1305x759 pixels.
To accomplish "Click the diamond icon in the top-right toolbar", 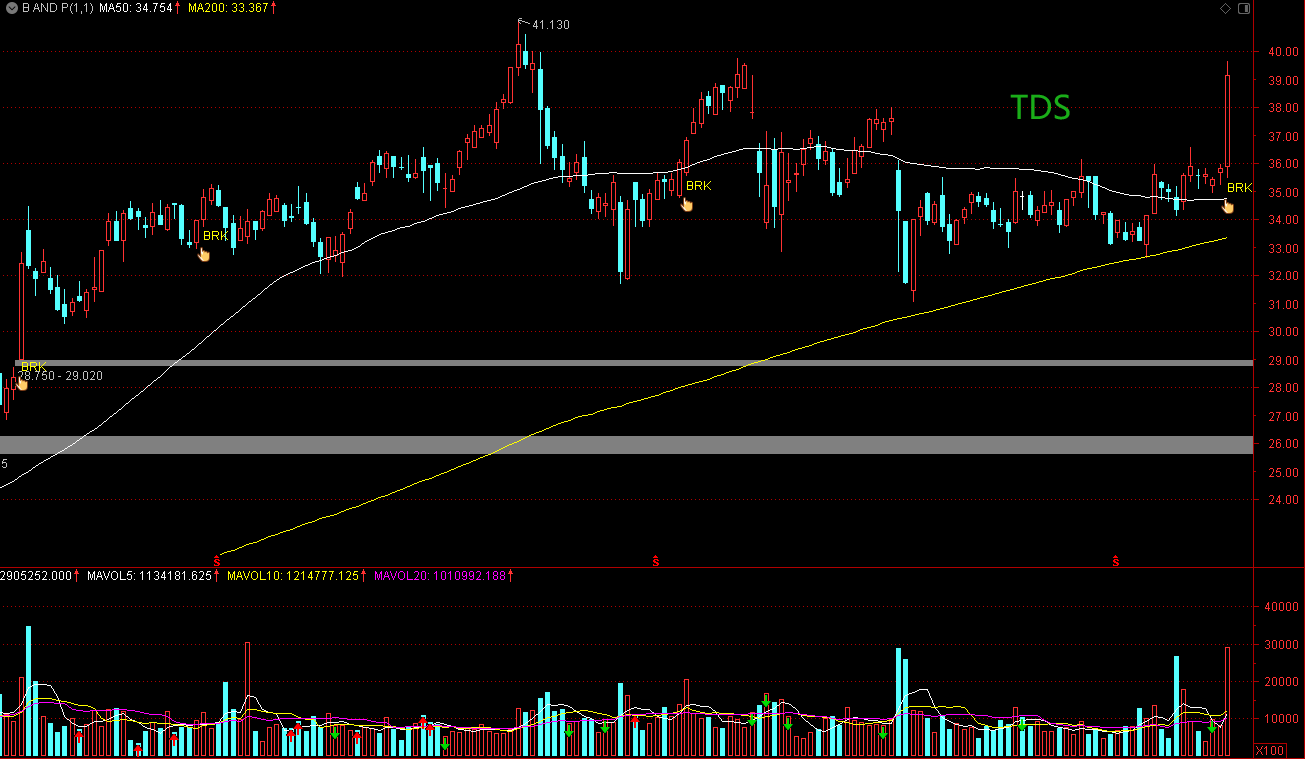I will click(1227, 7).
